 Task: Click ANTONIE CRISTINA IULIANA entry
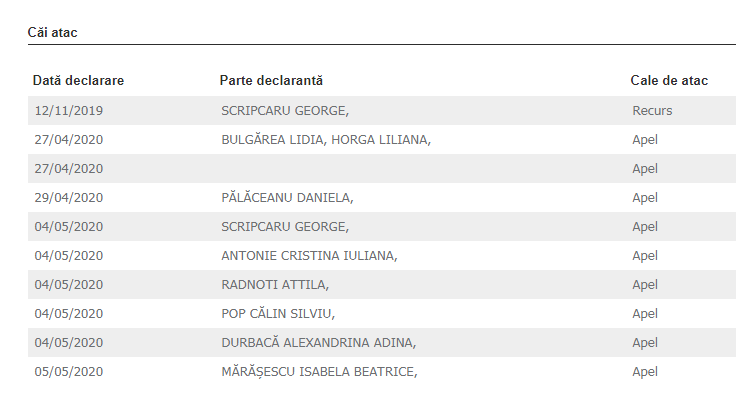pyautogui.click(x=309, y=255)
